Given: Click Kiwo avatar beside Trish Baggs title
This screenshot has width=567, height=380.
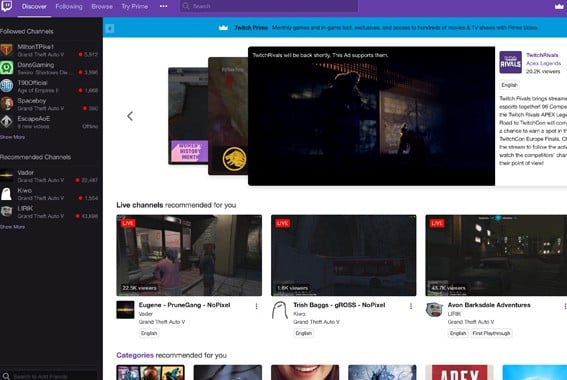Looking at the screenshot, I should click(280, 310).
